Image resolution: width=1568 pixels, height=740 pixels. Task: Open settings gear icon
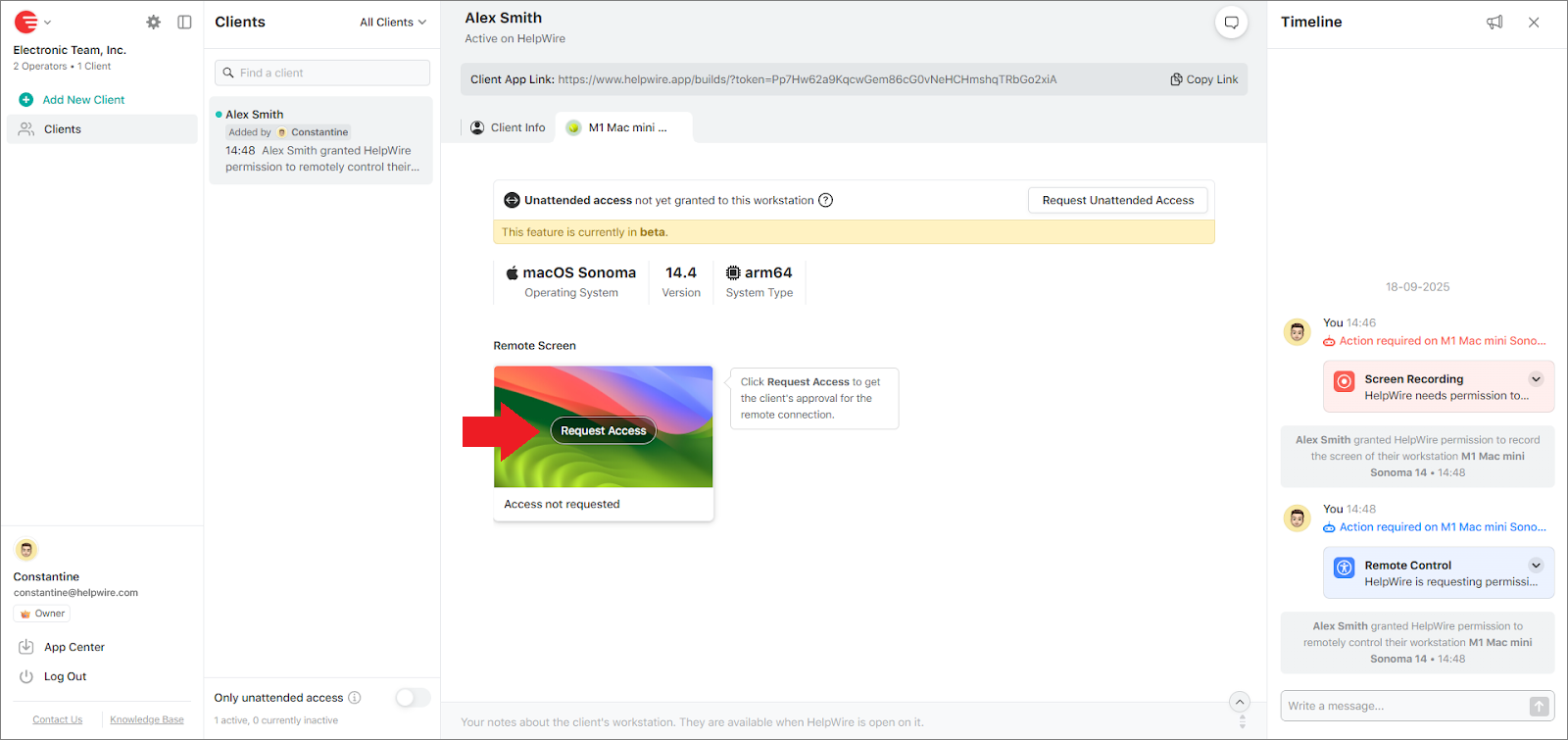point(154,22)
